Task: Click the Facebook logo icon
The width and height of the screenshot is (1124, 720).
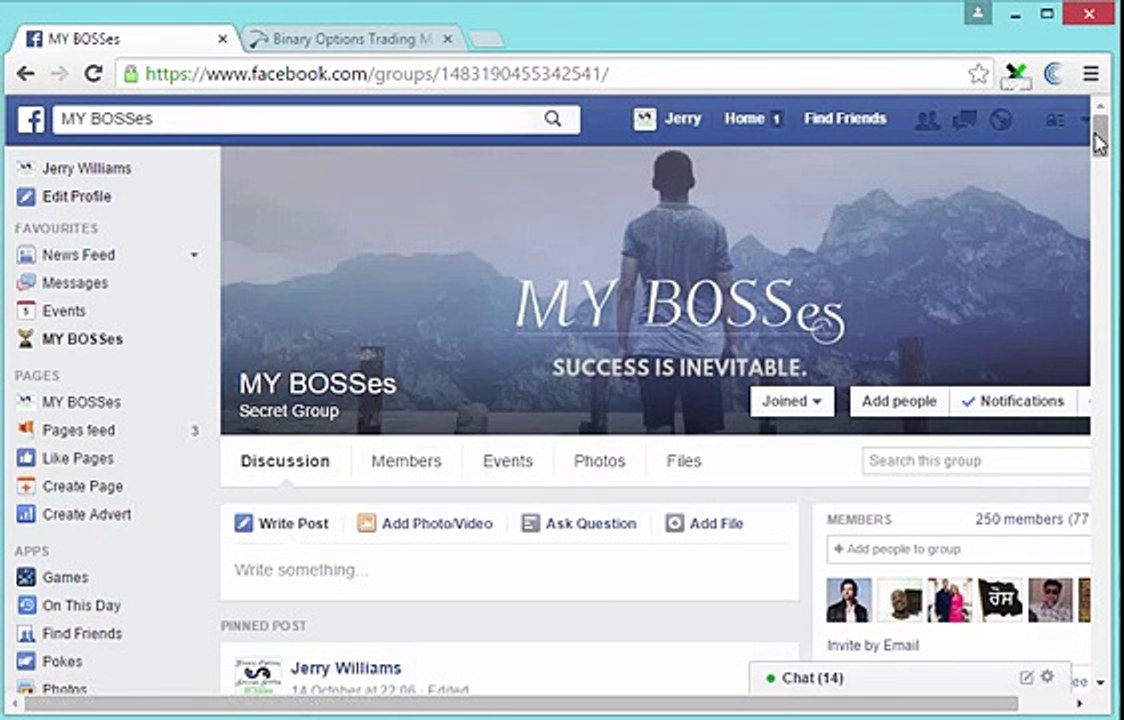Action: 31,120
